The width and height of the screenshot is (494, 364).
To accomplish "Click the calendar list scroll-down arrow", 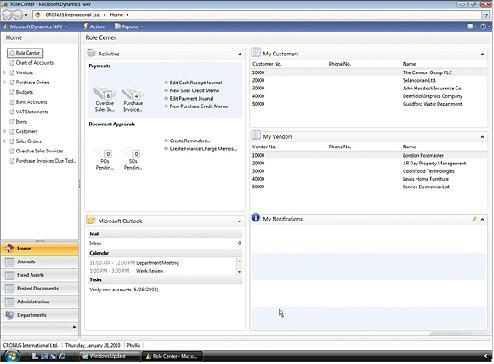I will pos(239,272).
